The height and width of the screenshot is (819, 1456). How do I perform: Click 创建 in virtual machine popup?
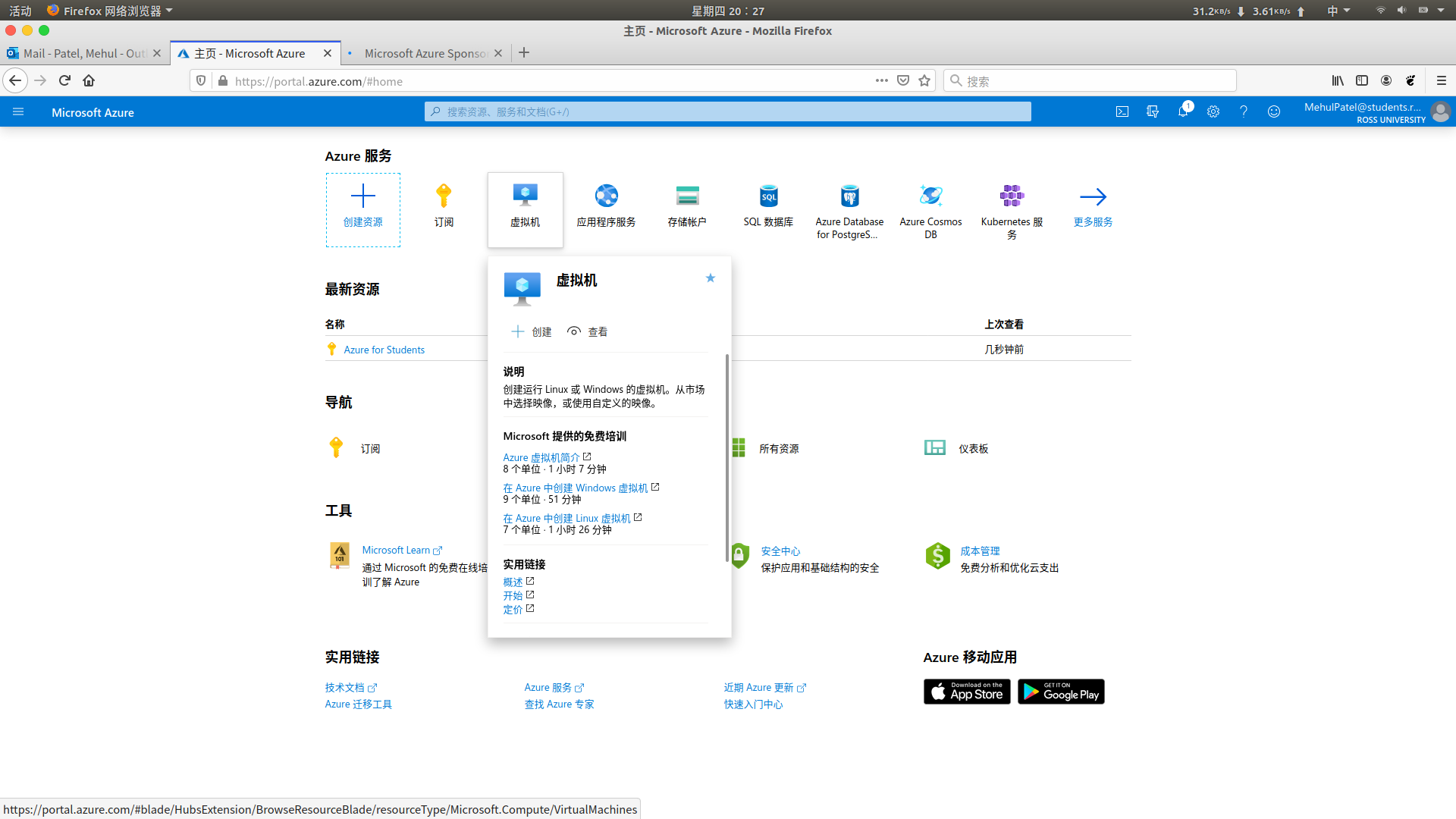tap(532, 331)
